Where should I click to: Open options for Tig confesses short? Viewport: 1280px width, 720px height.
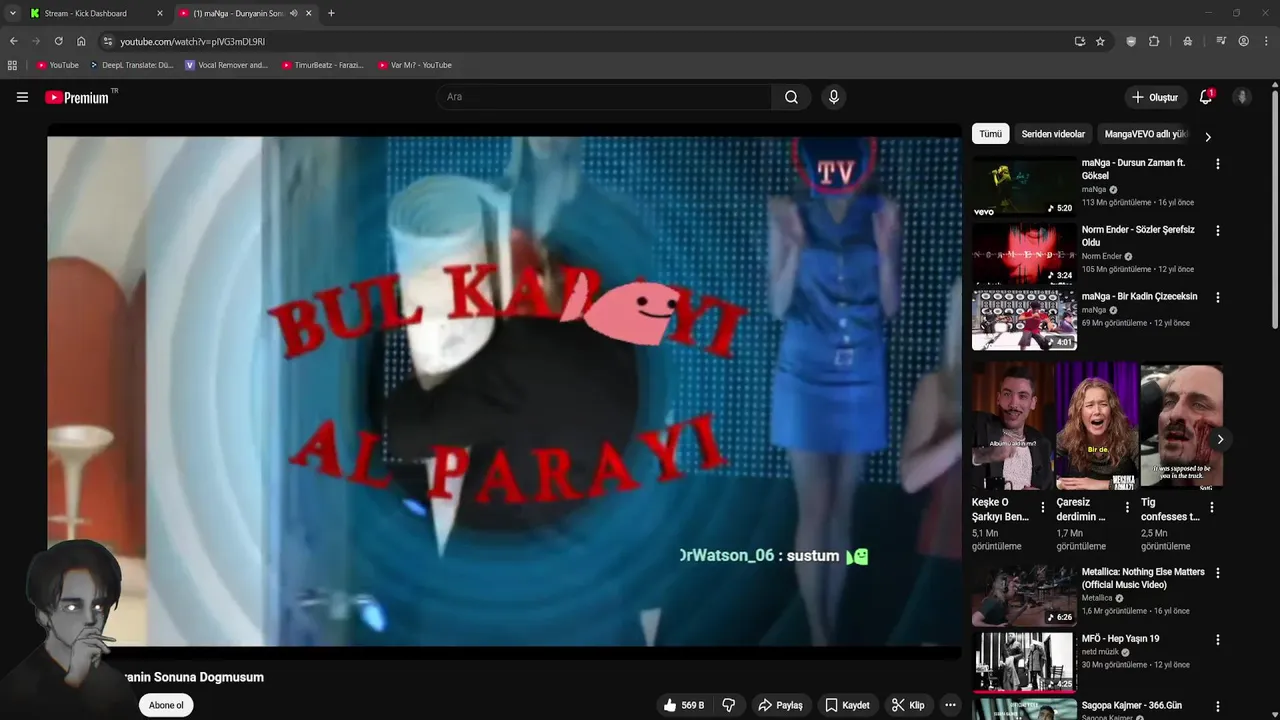click(x=1212, y=507)
